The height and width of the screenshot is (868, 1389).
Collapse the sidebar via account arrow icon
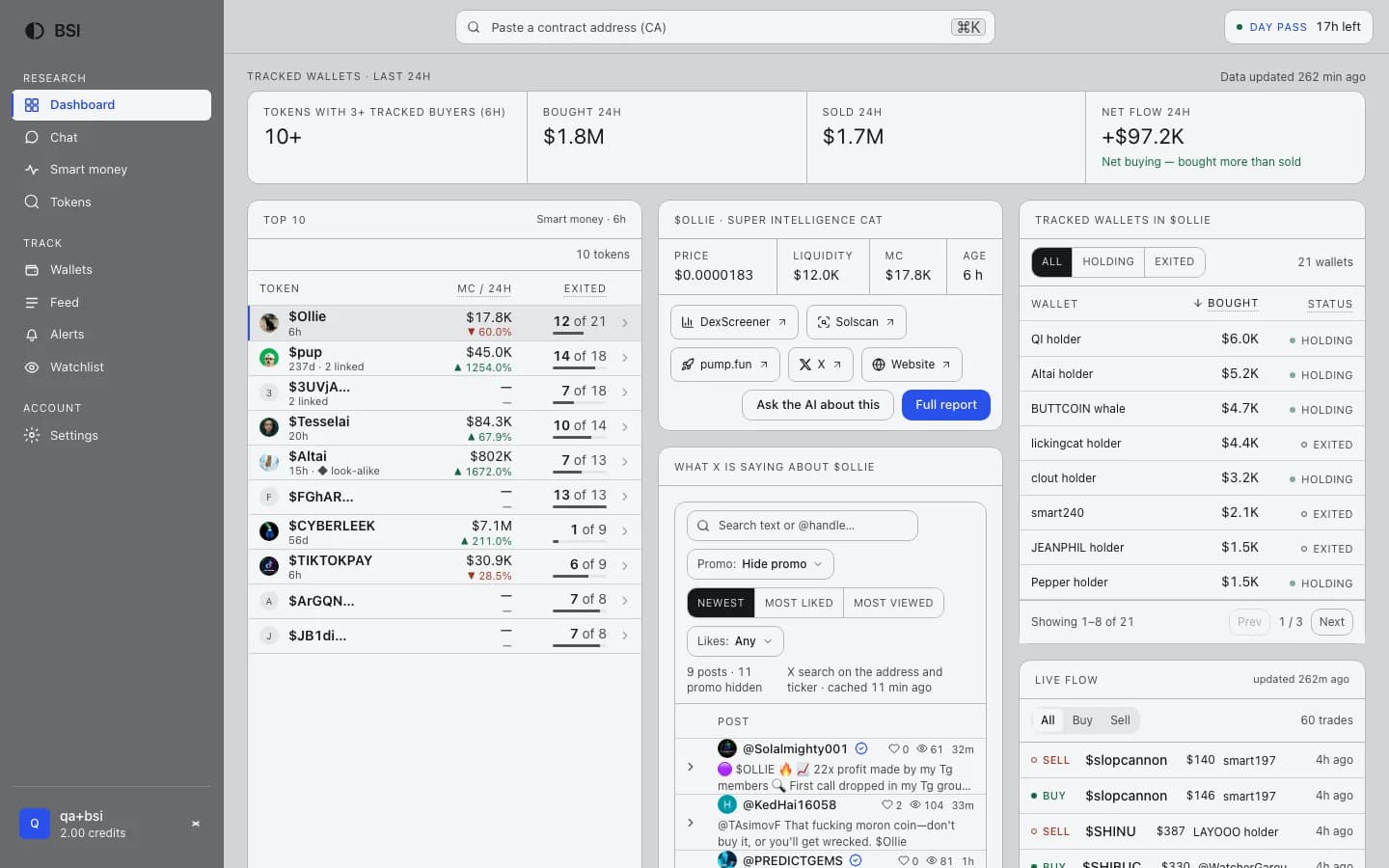pyautogui.click(x=196, y=824)
